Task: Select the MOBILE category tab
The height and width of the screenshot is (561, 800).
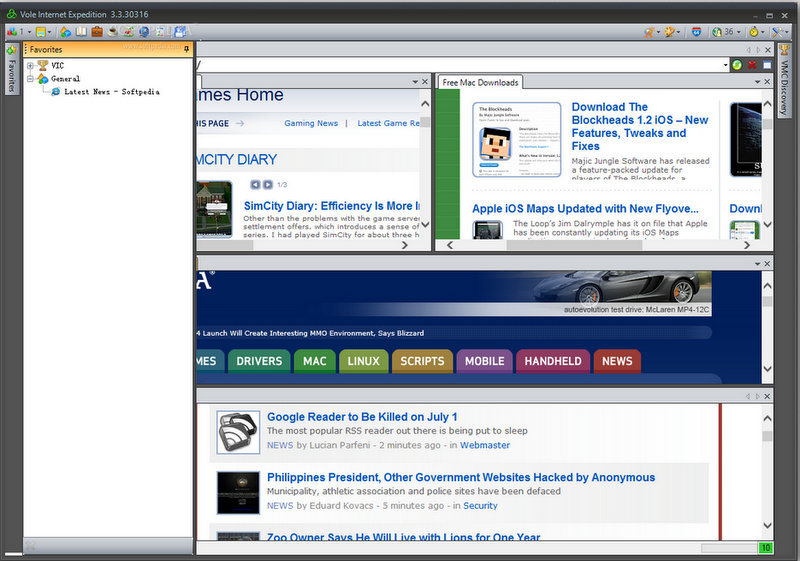Action: click(485, 361)
